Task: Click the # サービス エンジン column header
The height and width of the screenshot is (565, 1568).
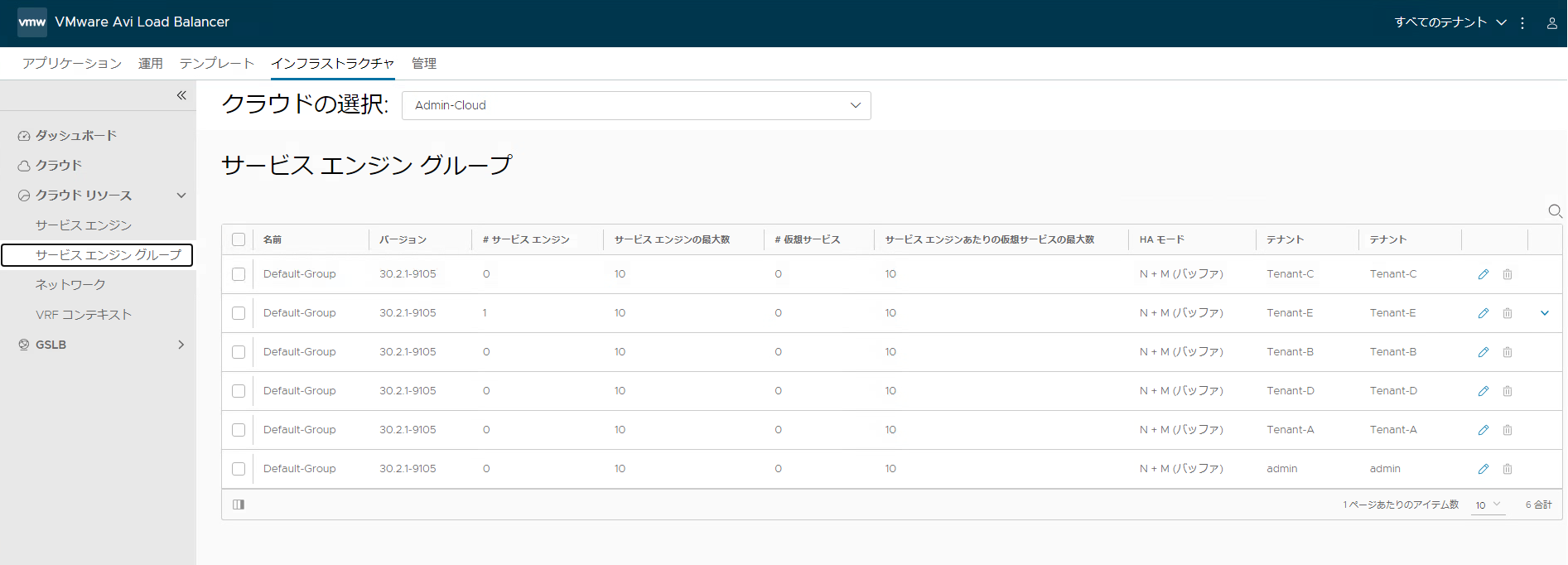Action: pos(527,239)
